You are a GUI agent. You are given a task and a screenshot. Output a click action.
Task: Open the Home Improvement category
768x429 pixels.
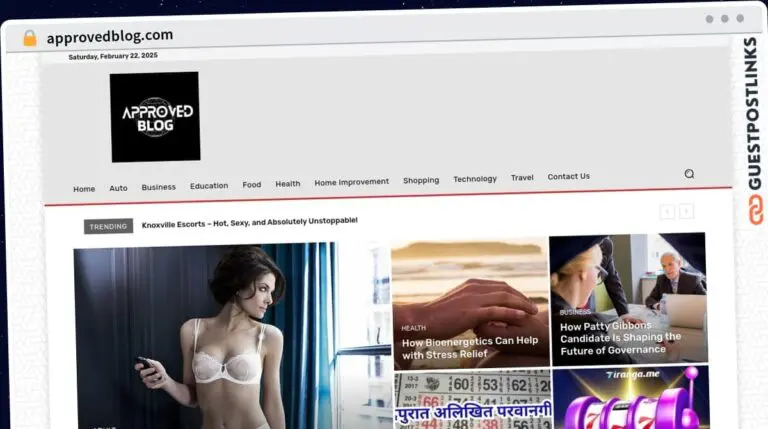351,182
